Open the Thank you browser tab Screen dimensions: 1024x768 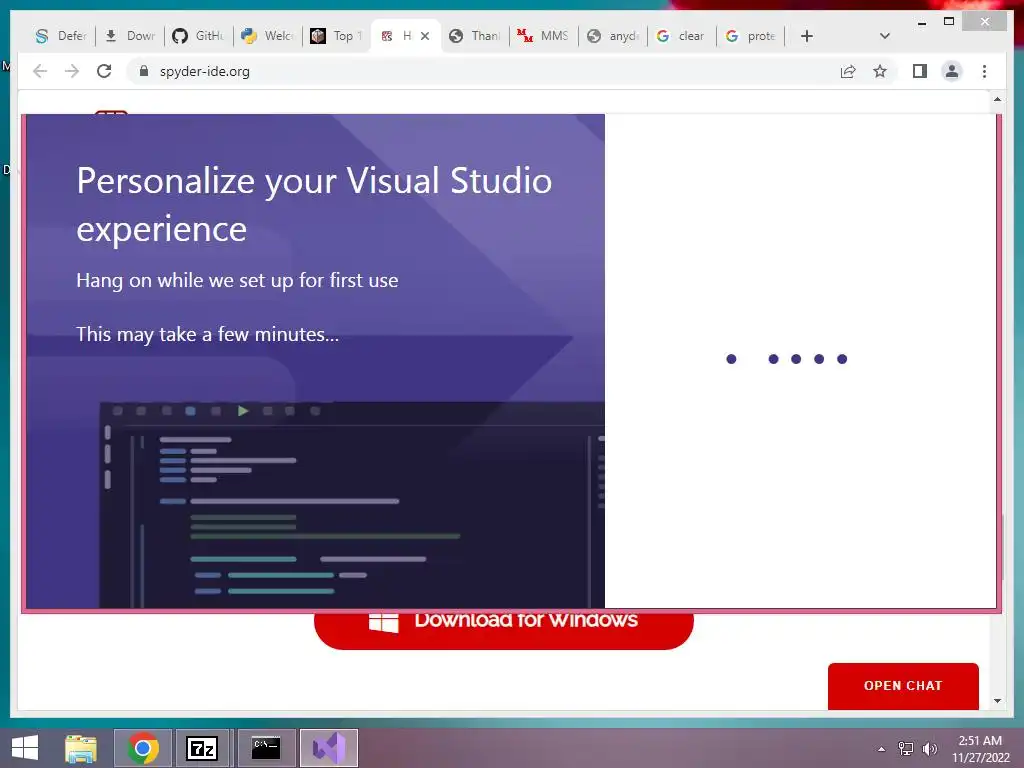tap(475, 36)
